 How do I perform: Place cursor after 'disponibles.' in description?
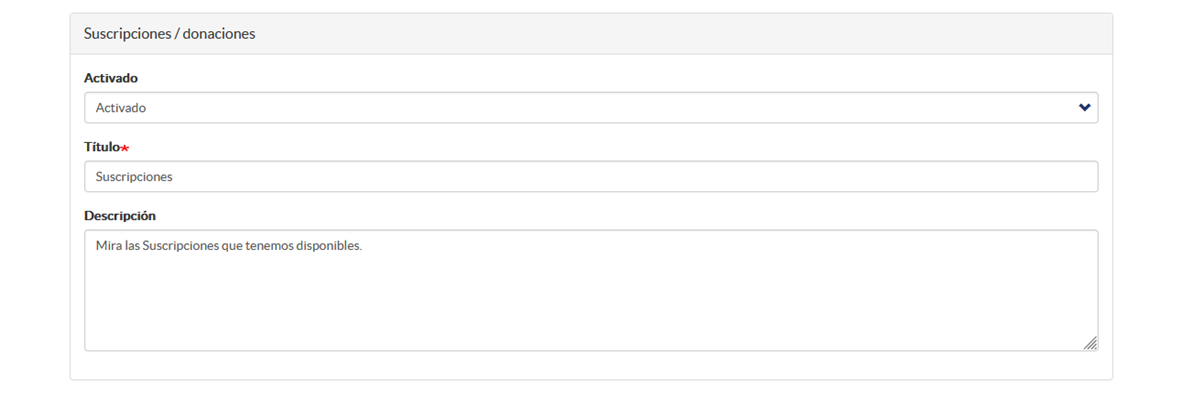(365, 246)
